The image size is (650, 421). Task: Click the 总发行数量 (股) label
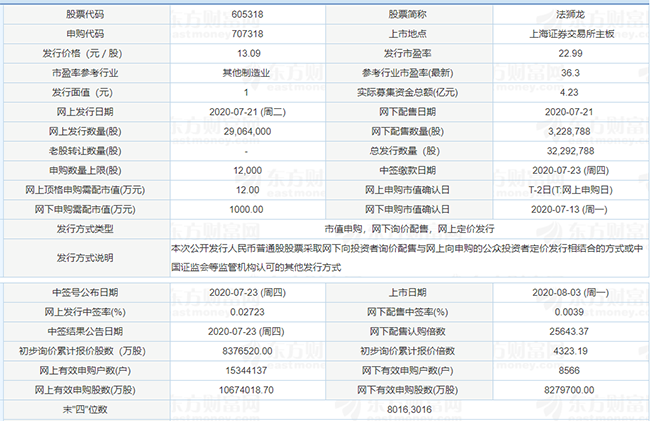click(405, 151)
